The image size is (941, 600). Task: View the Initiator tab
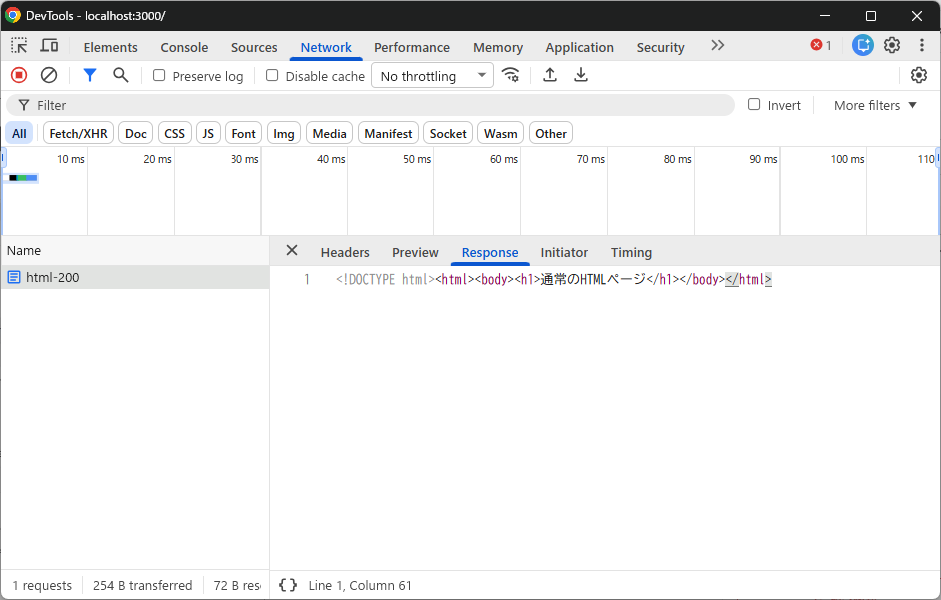point(564,253)
